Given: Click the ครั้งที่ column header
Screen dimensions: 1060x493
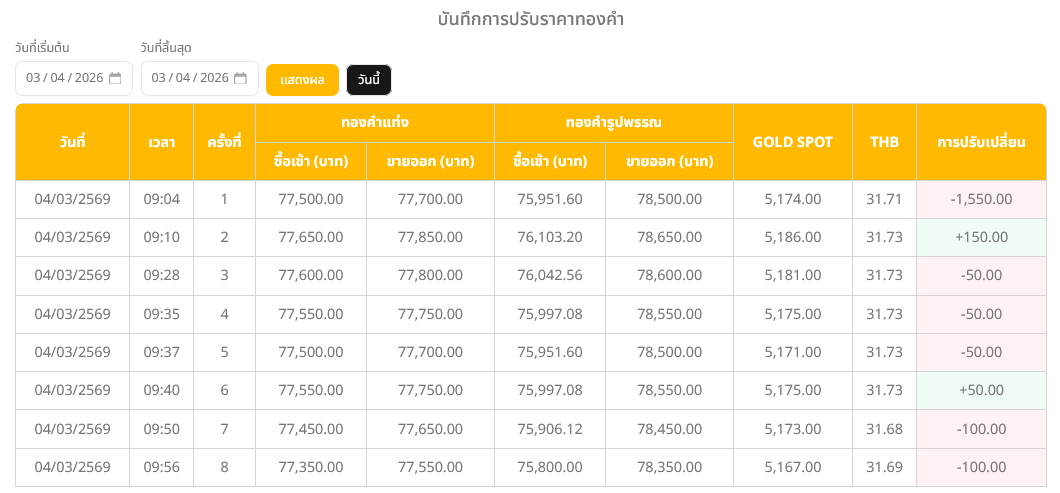Looking at the screenshot, I should [224, 142].
